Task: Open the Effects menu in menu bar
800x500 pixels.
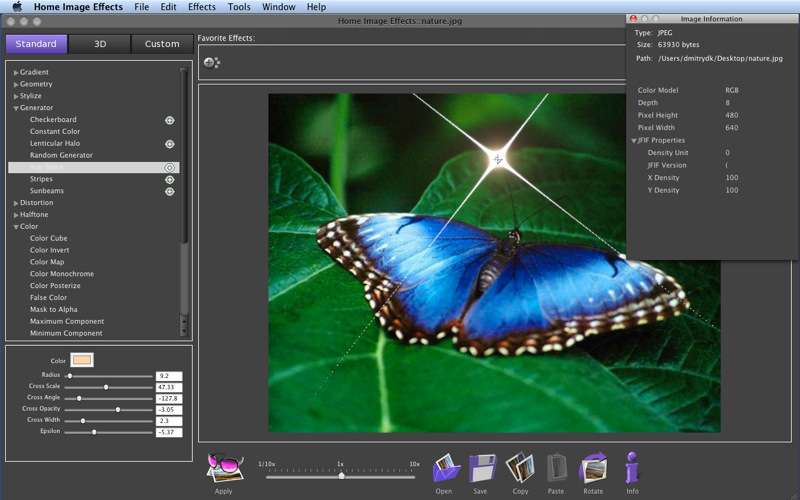Action: coord(201,7)
